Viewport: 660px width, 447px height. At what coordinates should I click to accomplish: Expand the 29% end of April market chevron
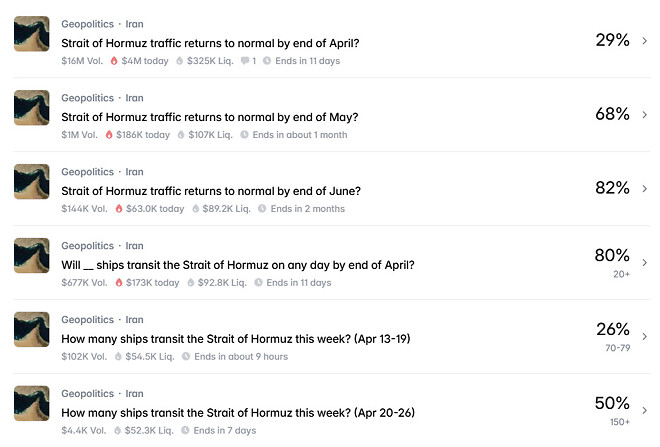(645, 41)
